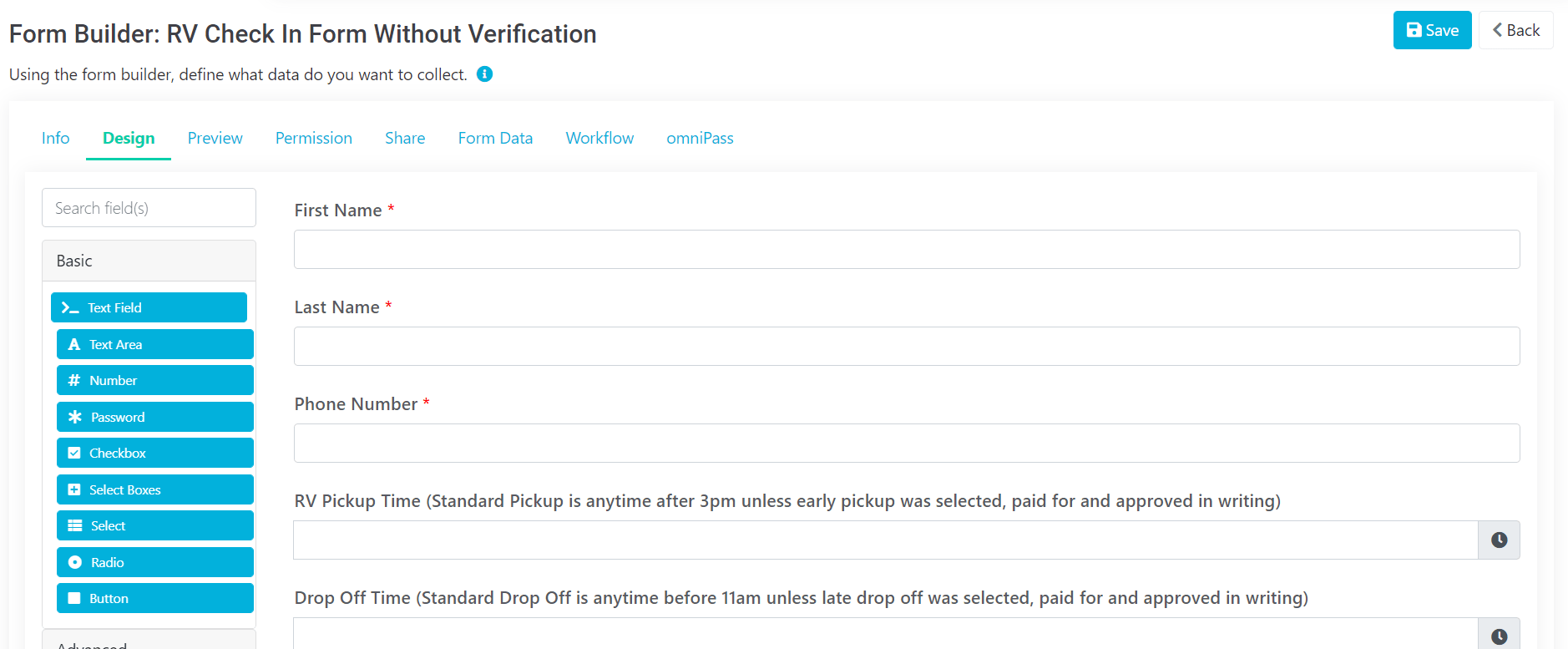Go back using the Back button
Viewport: 1568px width, 649px height.
[x=1515, y=31]
